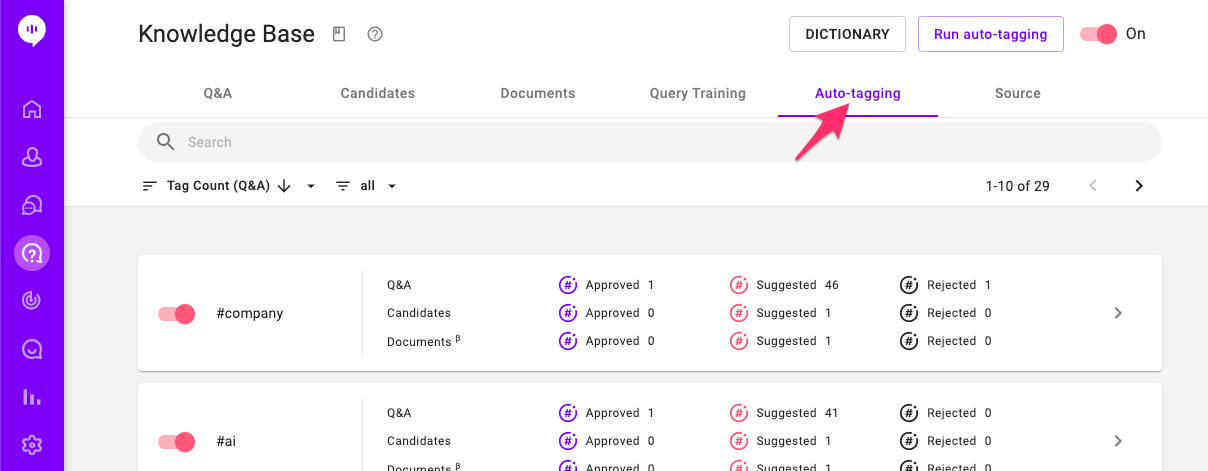Click Suggested icon in #company Q&A row

pos(739,285)
